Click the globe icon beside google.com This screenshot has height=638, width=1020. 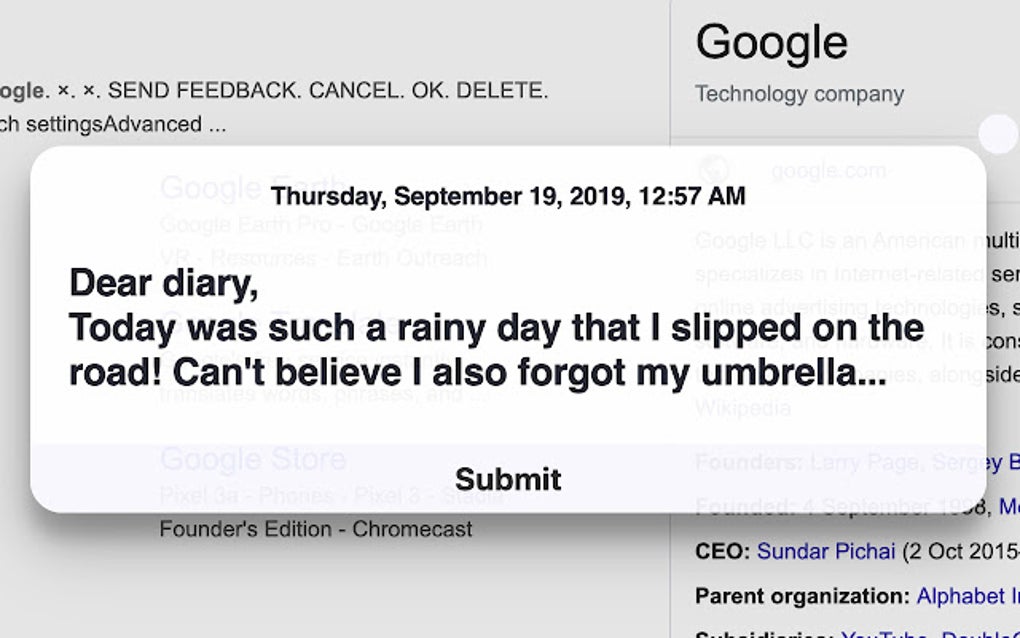(x=714, y=170)
